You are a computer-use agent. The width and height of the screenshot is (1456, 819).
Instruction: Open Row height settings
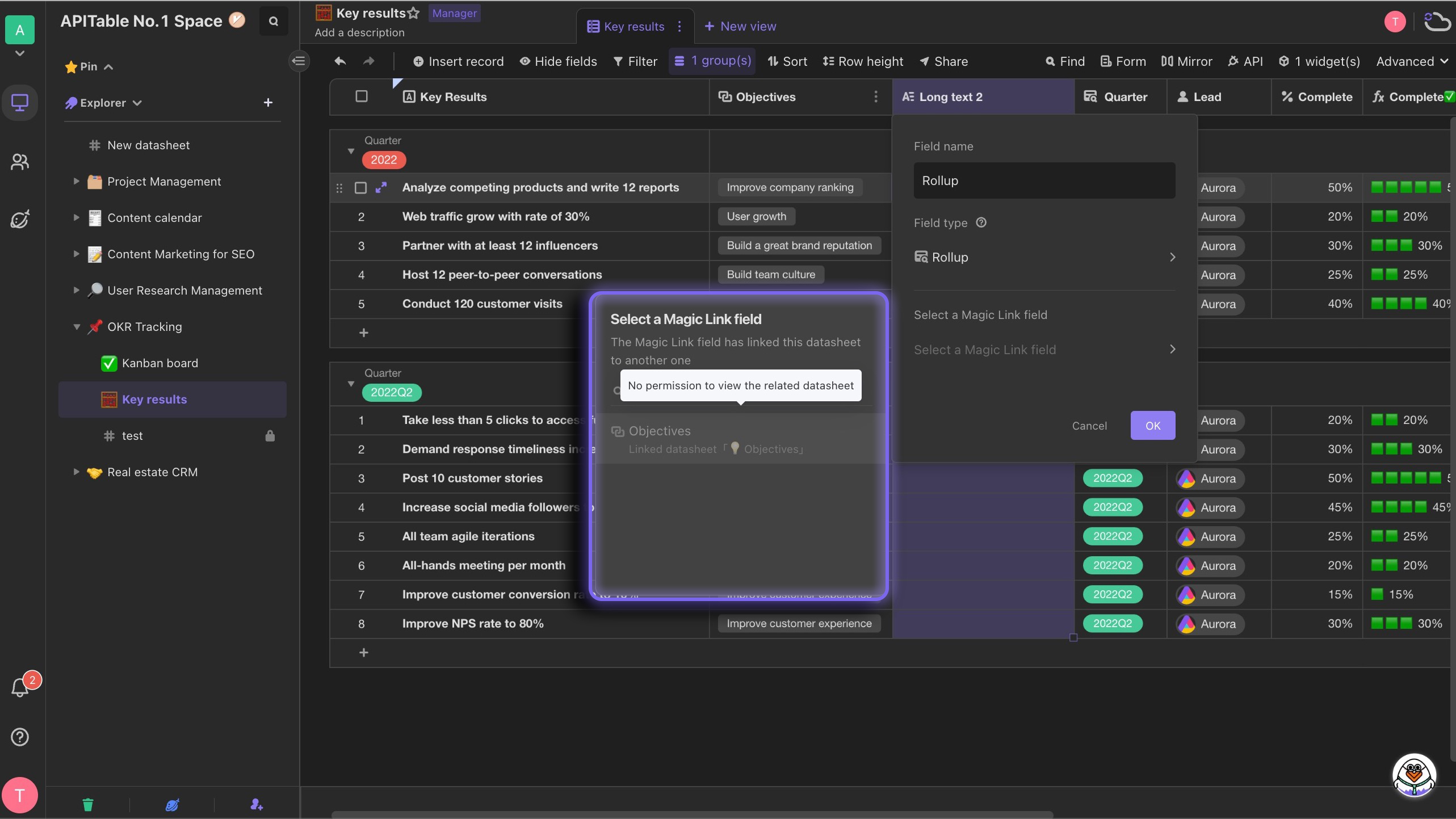point(863,61)
